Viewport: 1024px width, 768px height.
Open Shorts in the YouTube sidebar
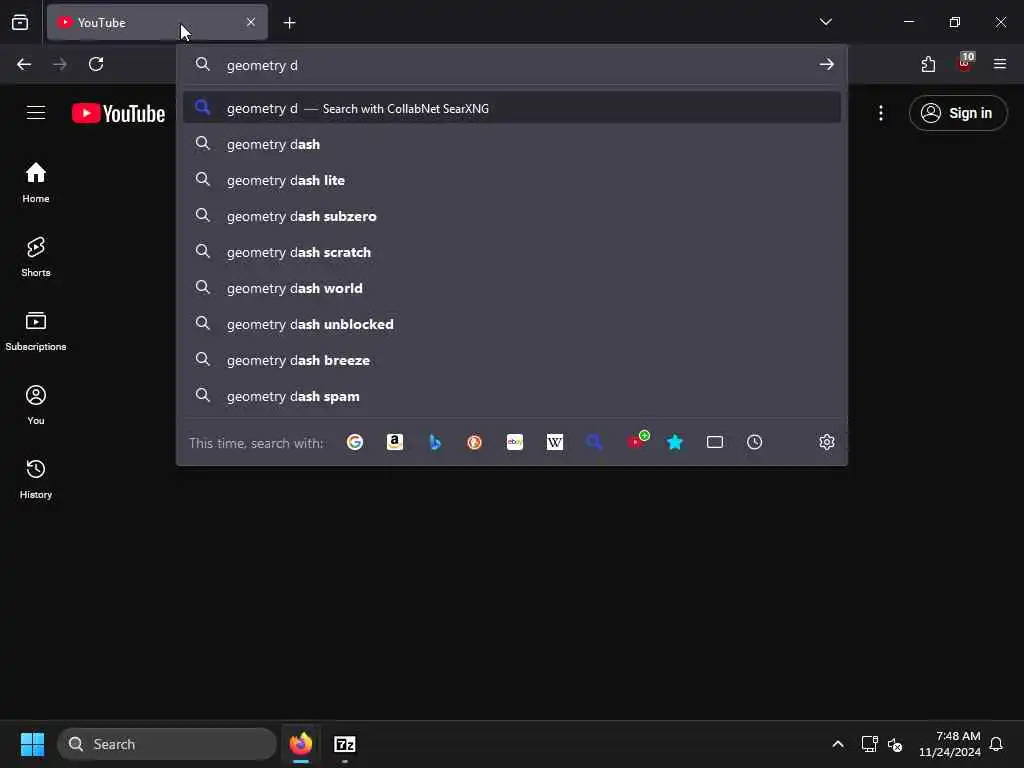36,257
